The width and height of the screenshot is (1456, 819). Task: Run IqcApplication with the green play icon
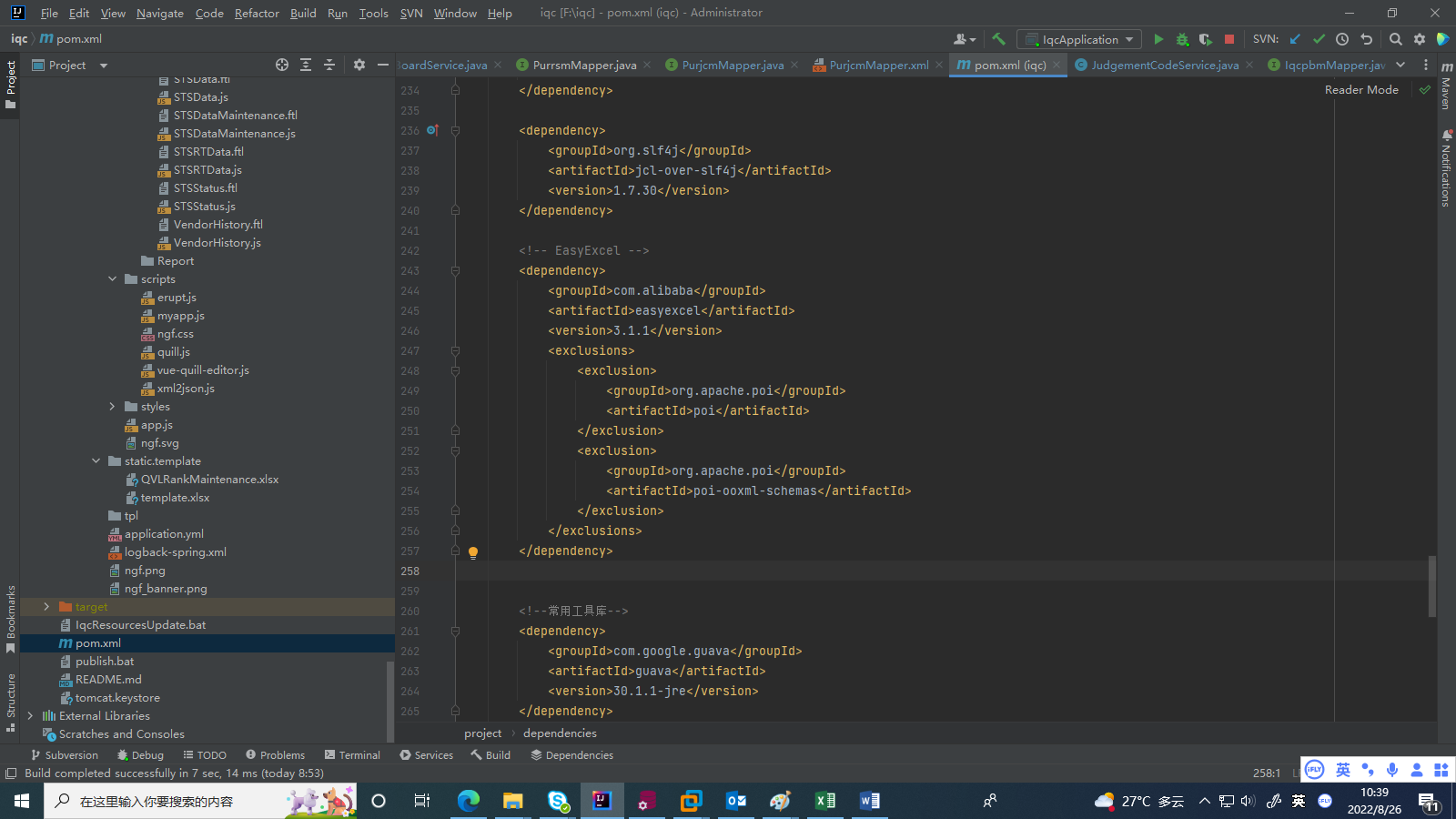point(1158,39)
